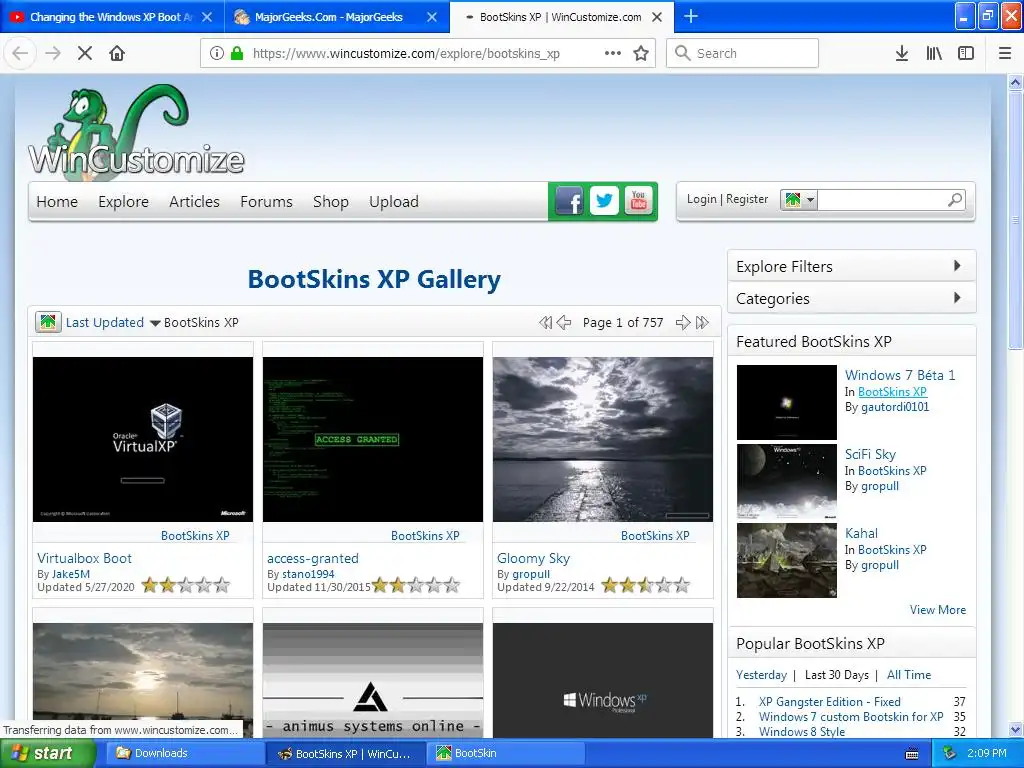Go to previous gallery page
1024x768 pixels.
[x=564, y=323]
